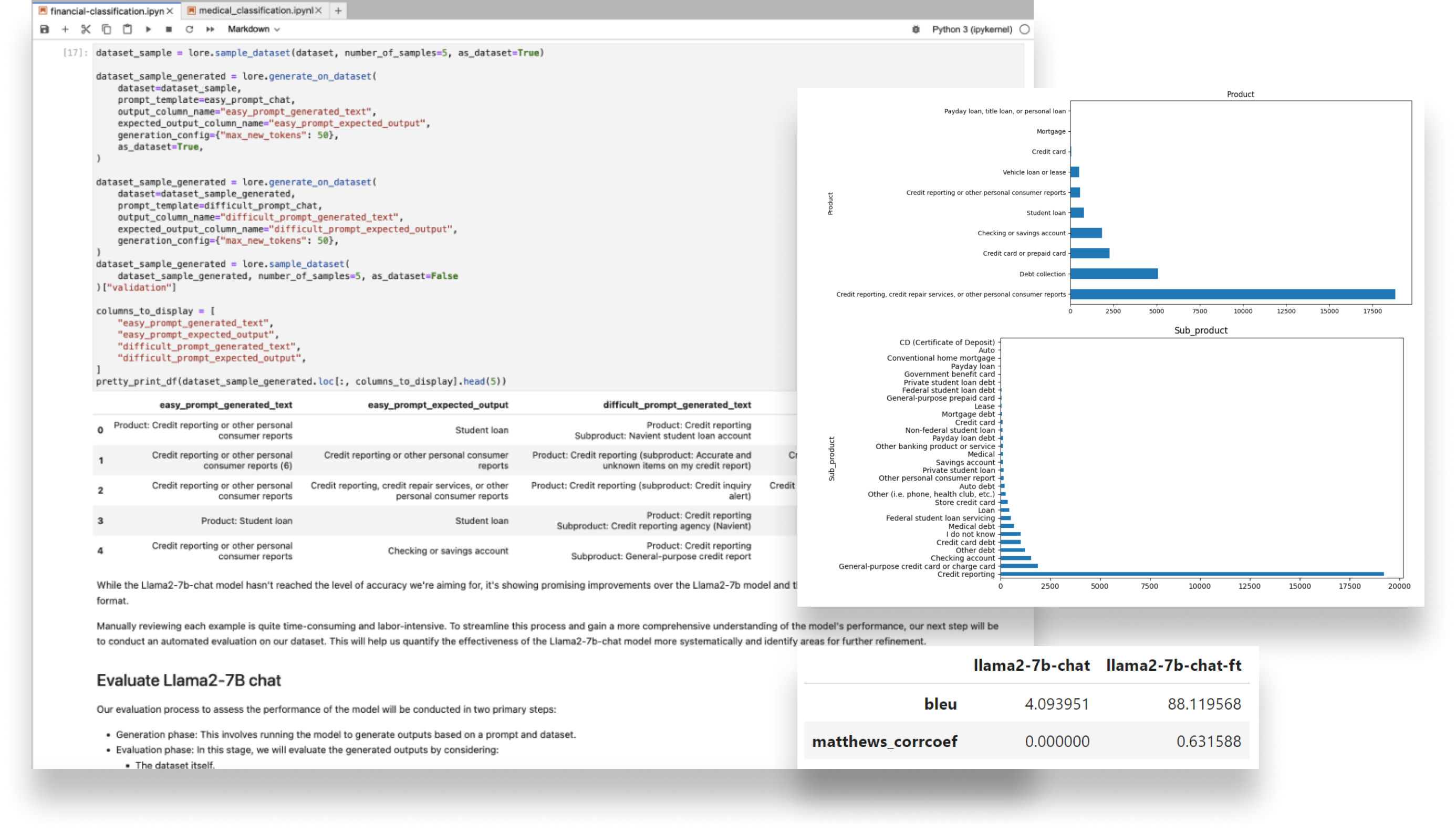Click the medical_classification notebook file icon
This screenshot has height=832, width=1456.
[192, 11]
